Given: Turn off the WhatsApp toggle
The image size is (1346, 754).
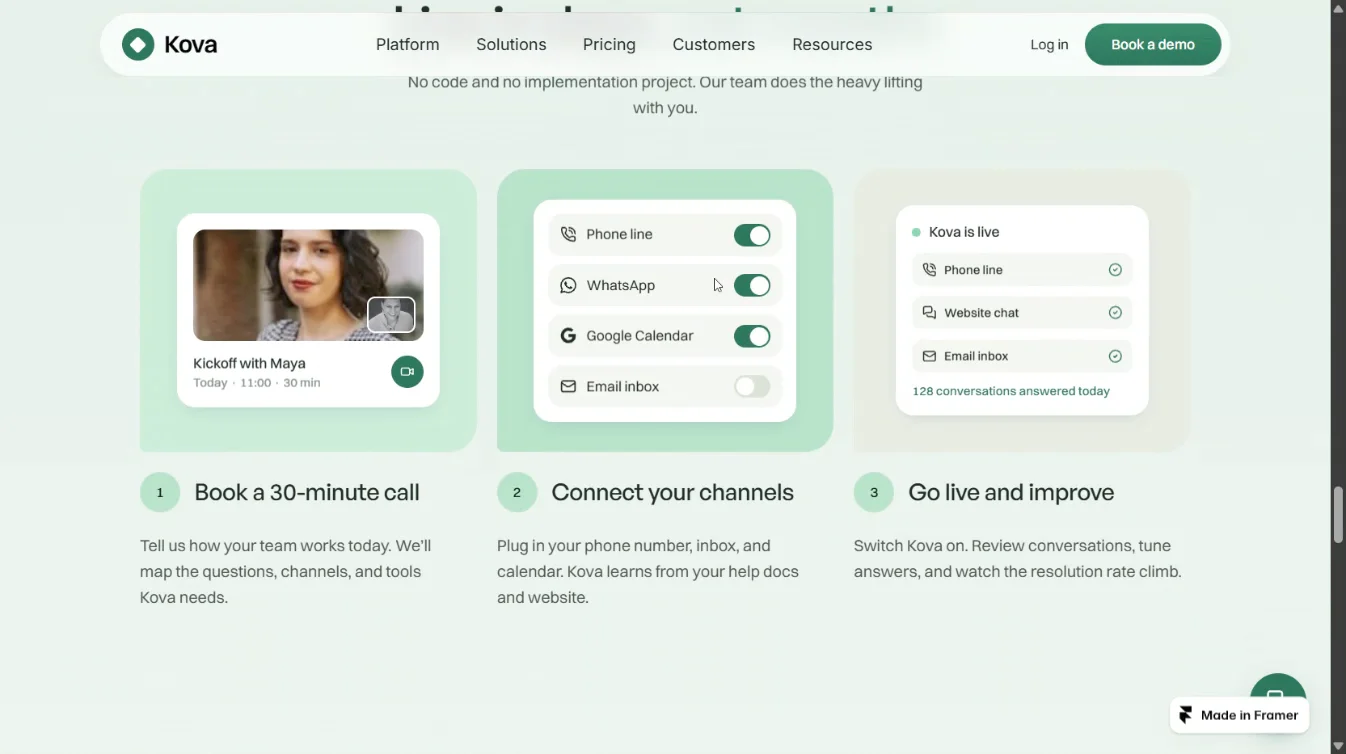Looking at the screenshot, I should (x=752, y=285).
